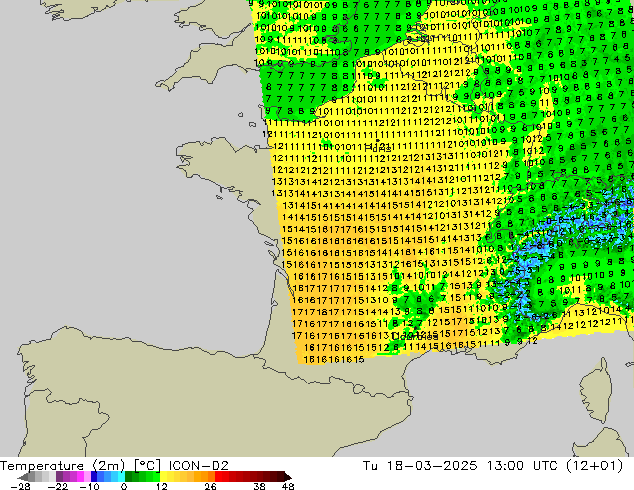The height and width of the screenshot is (490, 634).
Task: Select the bright red swatch at 26
Action: 218,477
